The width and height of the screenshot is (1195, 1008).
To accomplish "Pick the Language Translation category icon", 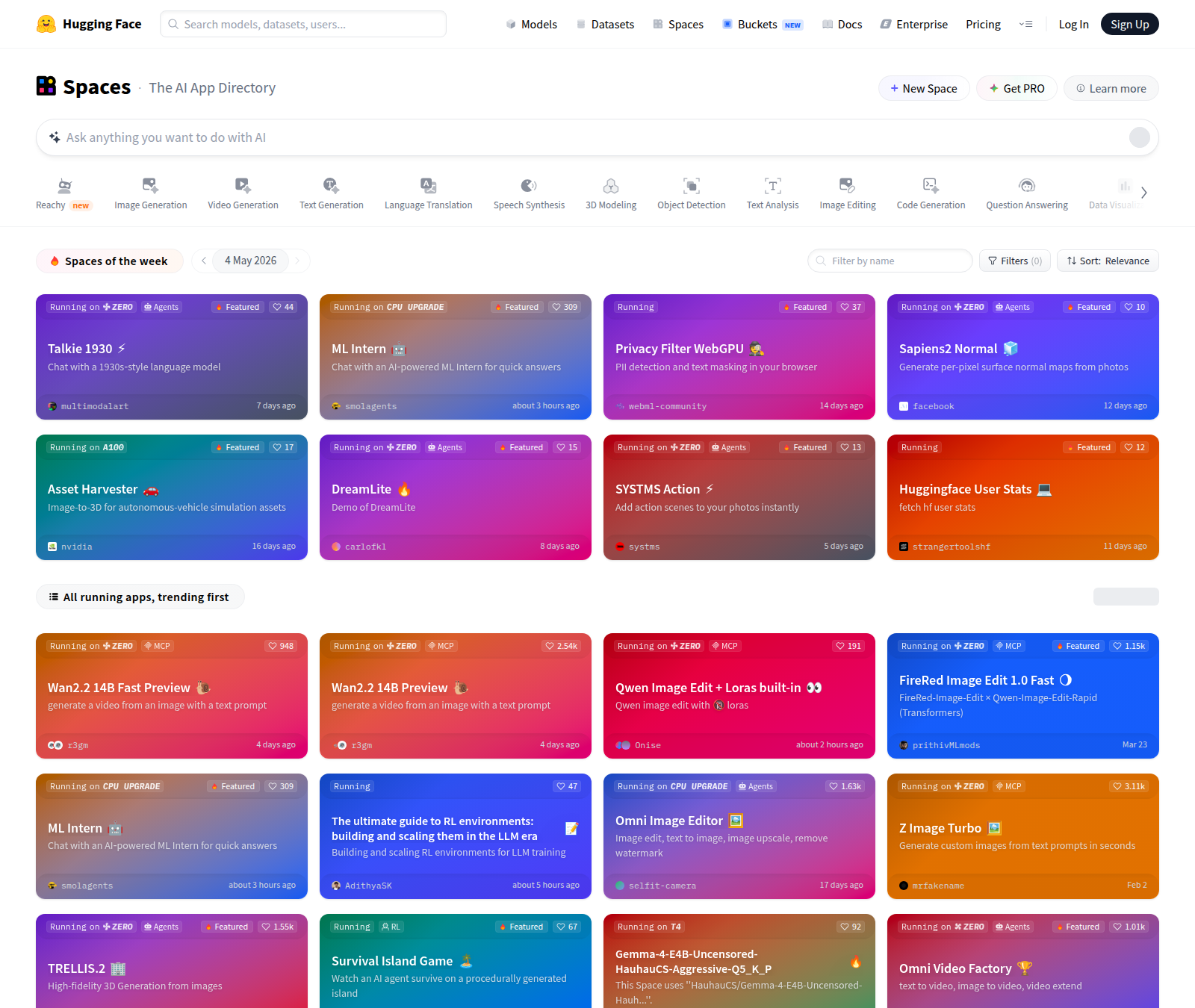I will click(x=428, y=186).
